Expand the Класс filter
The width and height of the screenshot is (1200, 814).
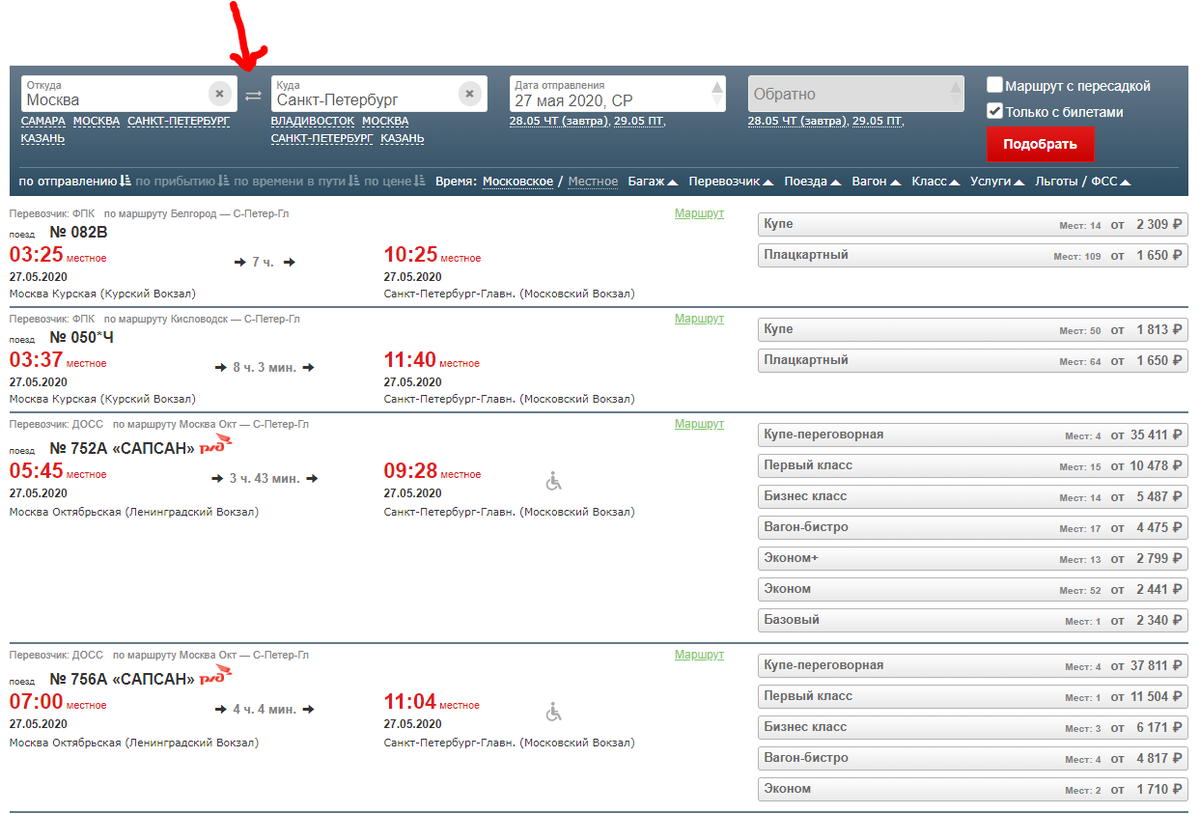[x=936, y=182]
